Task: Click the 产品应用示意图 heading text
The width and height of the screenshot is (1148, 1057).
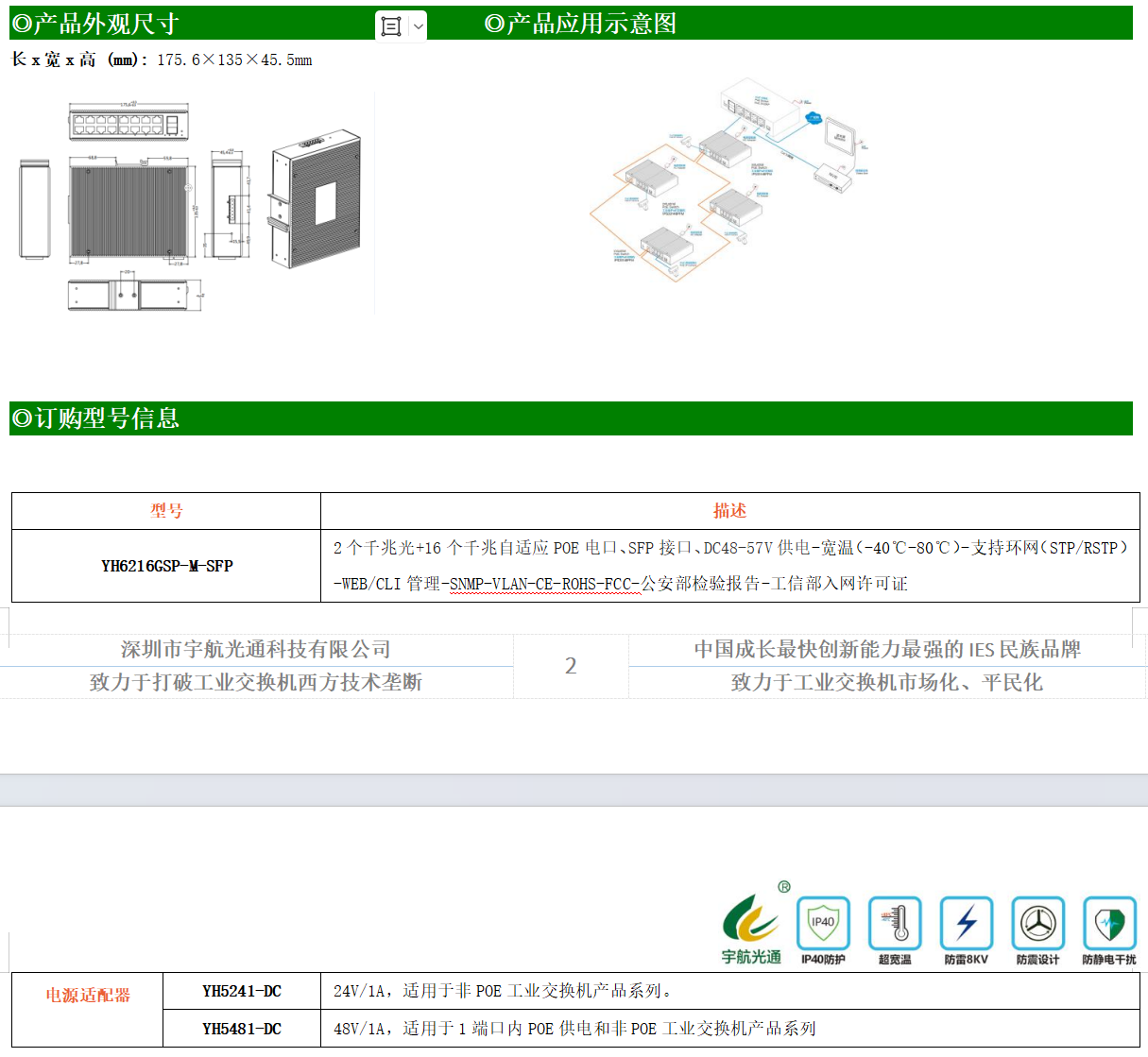Action: [x=581, y=24]
